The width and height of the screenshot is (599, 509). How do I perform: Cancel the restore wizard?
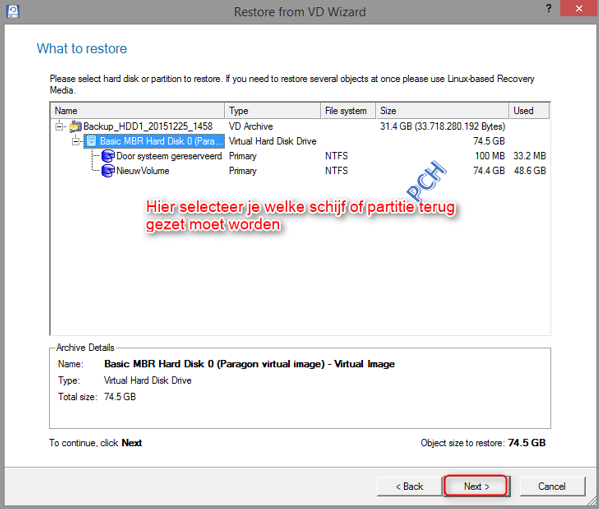point(552,486)
